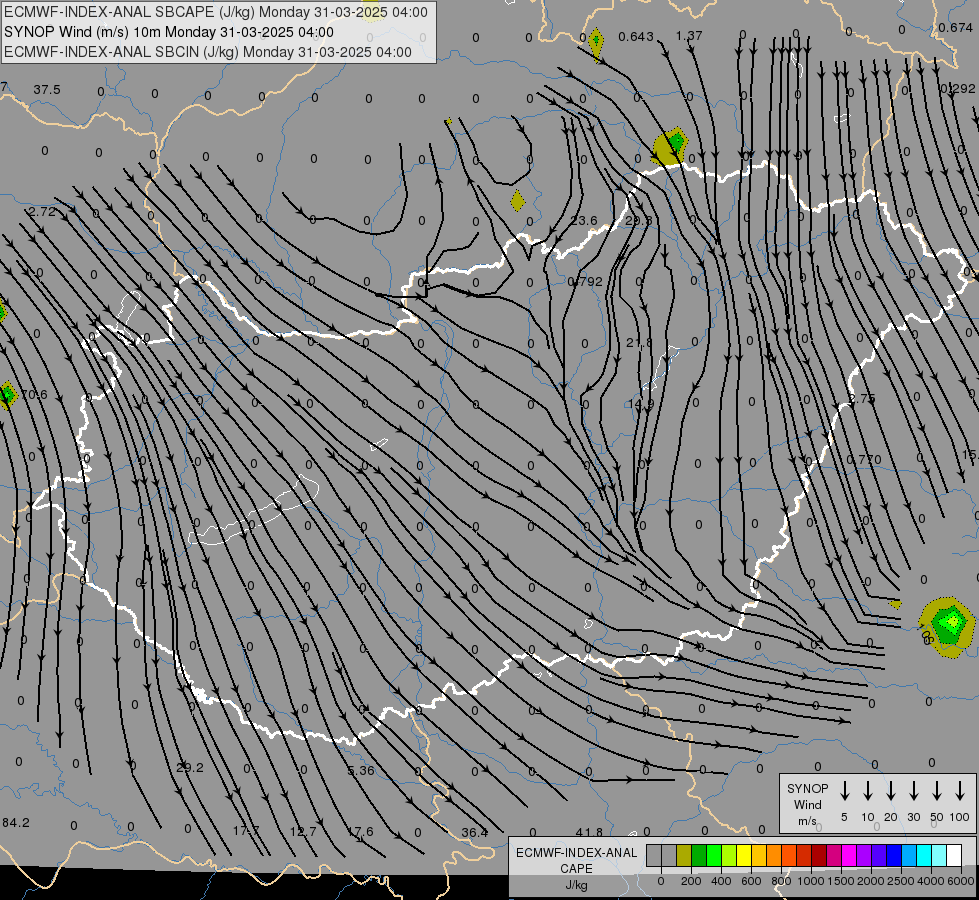Select the bright magenta swatch in CAPE legend
The height and width of the screenshot is (900, 979).
pos(849,856)
